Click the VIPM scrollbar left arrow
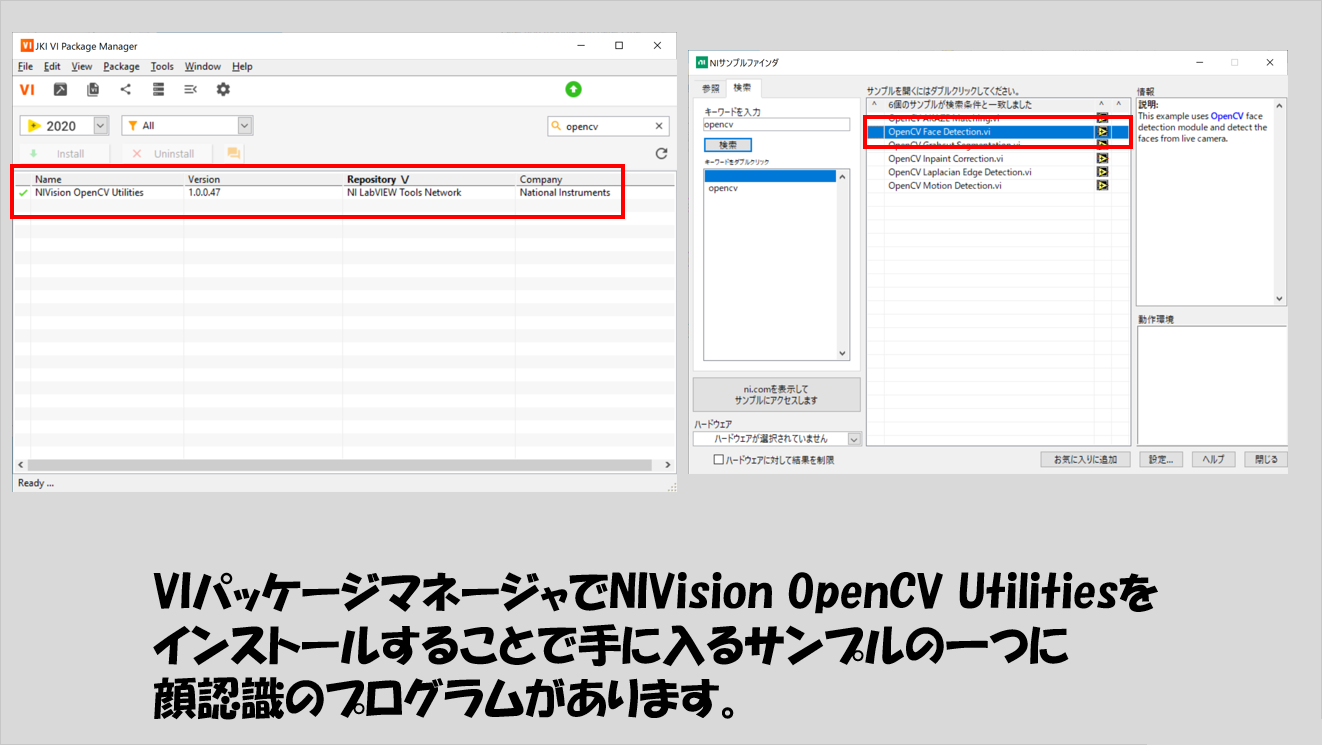1322x745 pixels. 21,465
